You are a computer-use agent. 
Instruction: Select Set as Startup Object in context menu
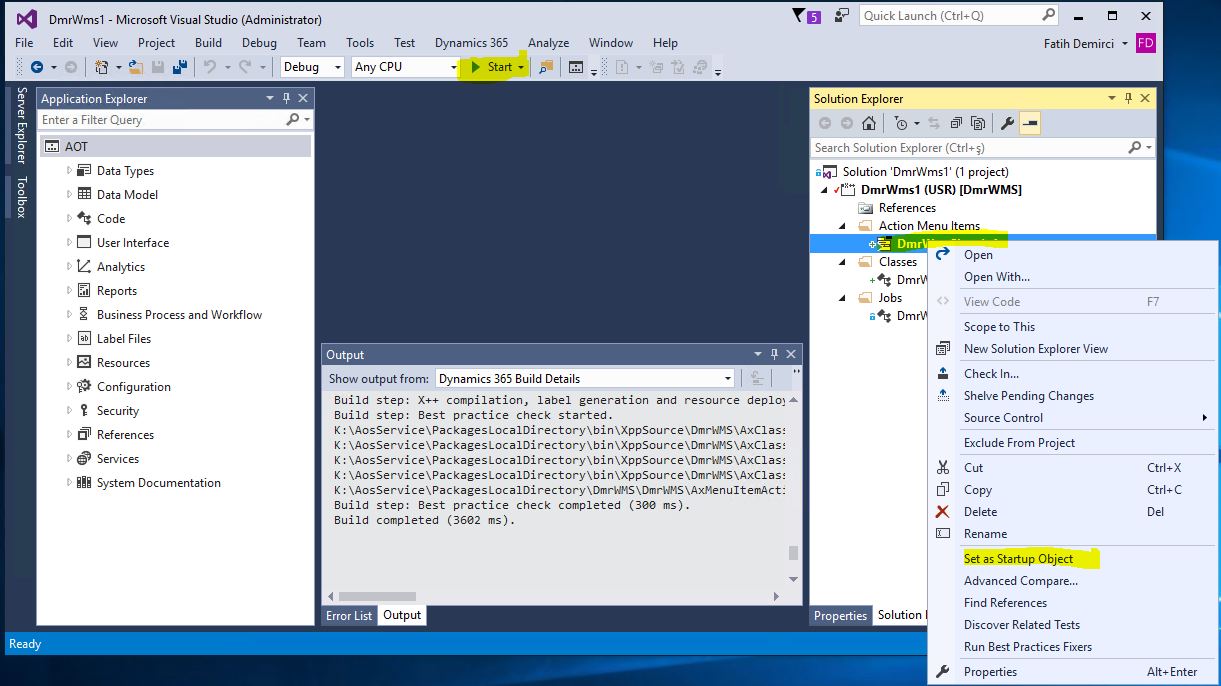[1018, 559]
